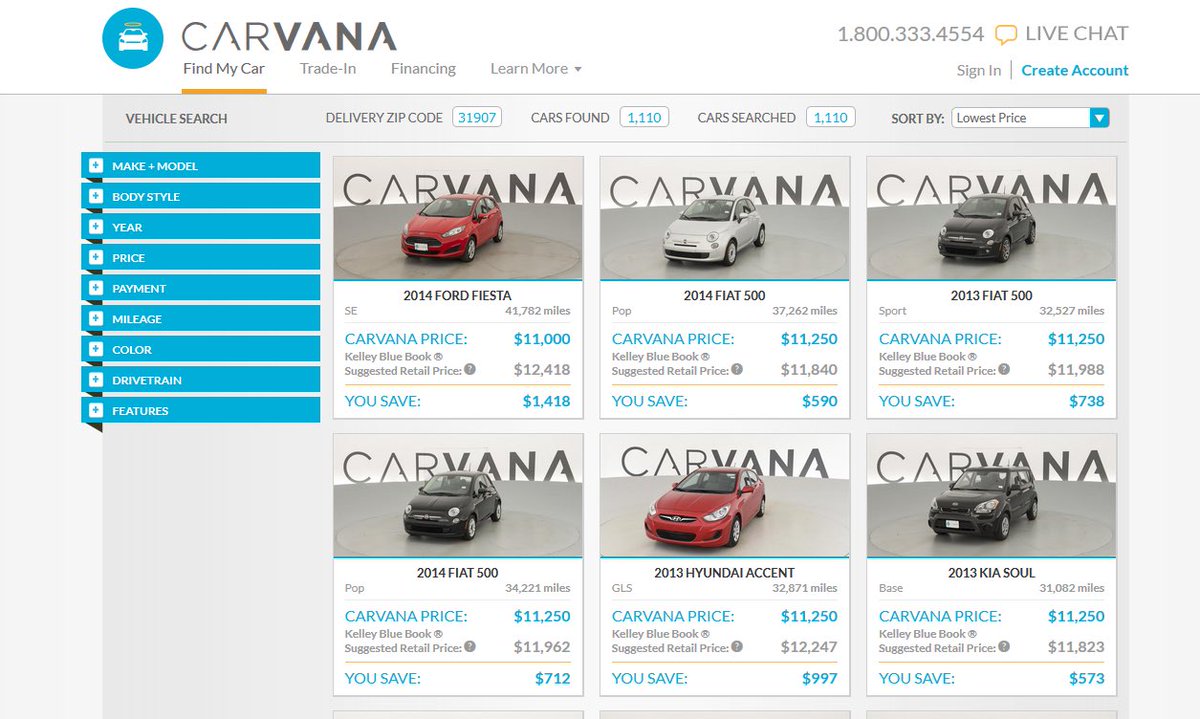This screenshot has height=719, width=1200.
Task: Click the Cars Found 1,110 value
Action: [644, 117]
